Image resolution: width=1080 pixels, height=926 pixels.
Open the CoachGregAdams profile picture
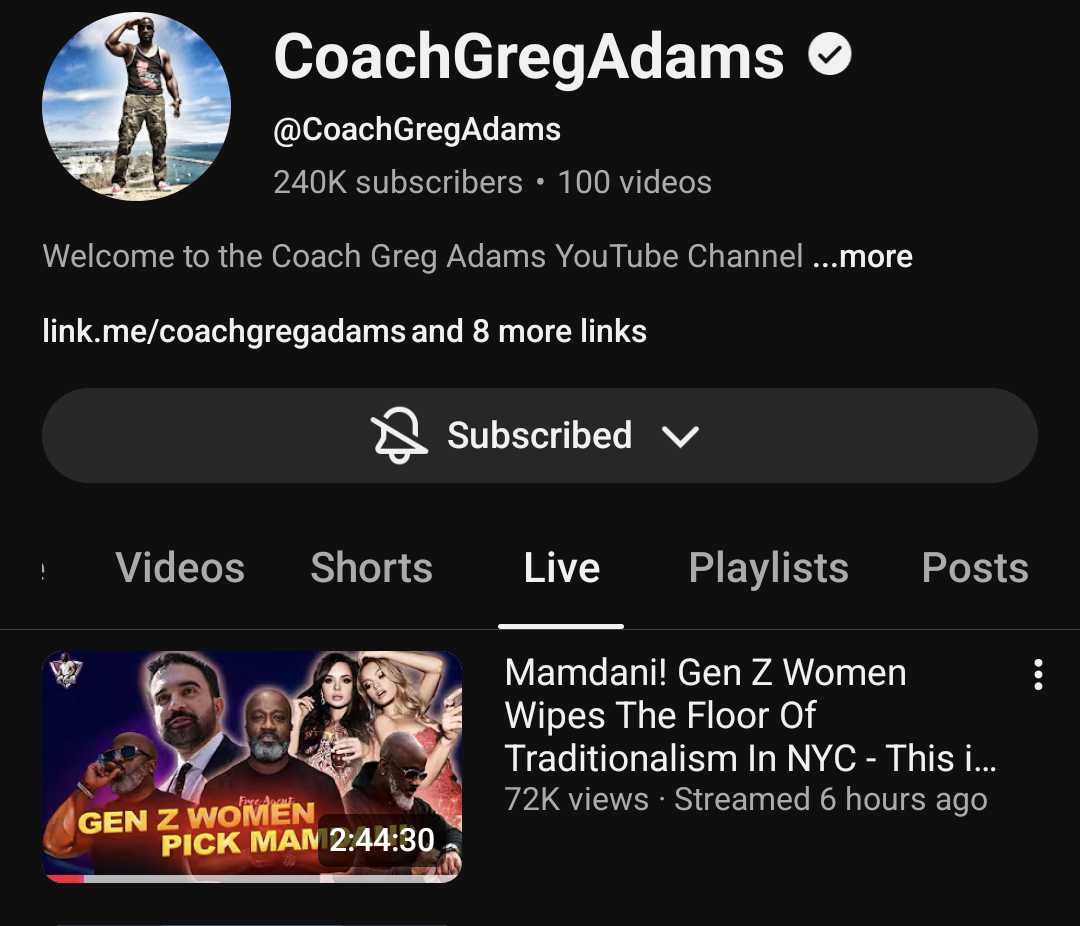tap(136, 106)
